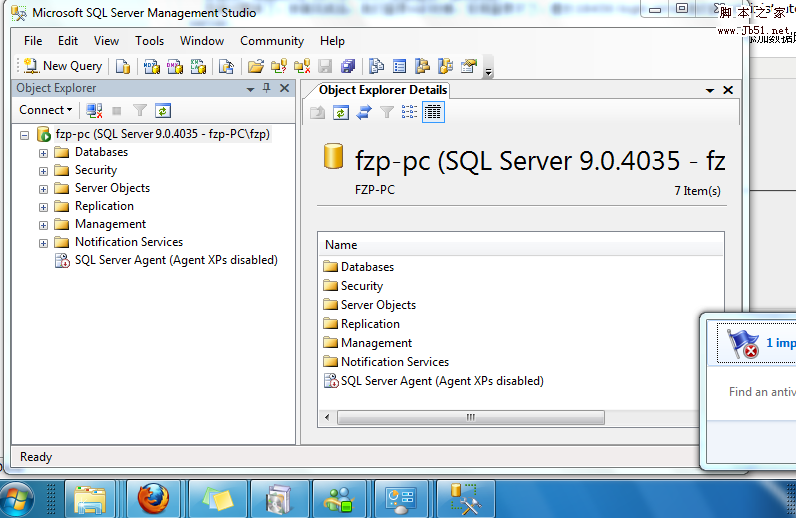Open Firefox from the taskbar
796x518 pixels.
pos(153,499)
